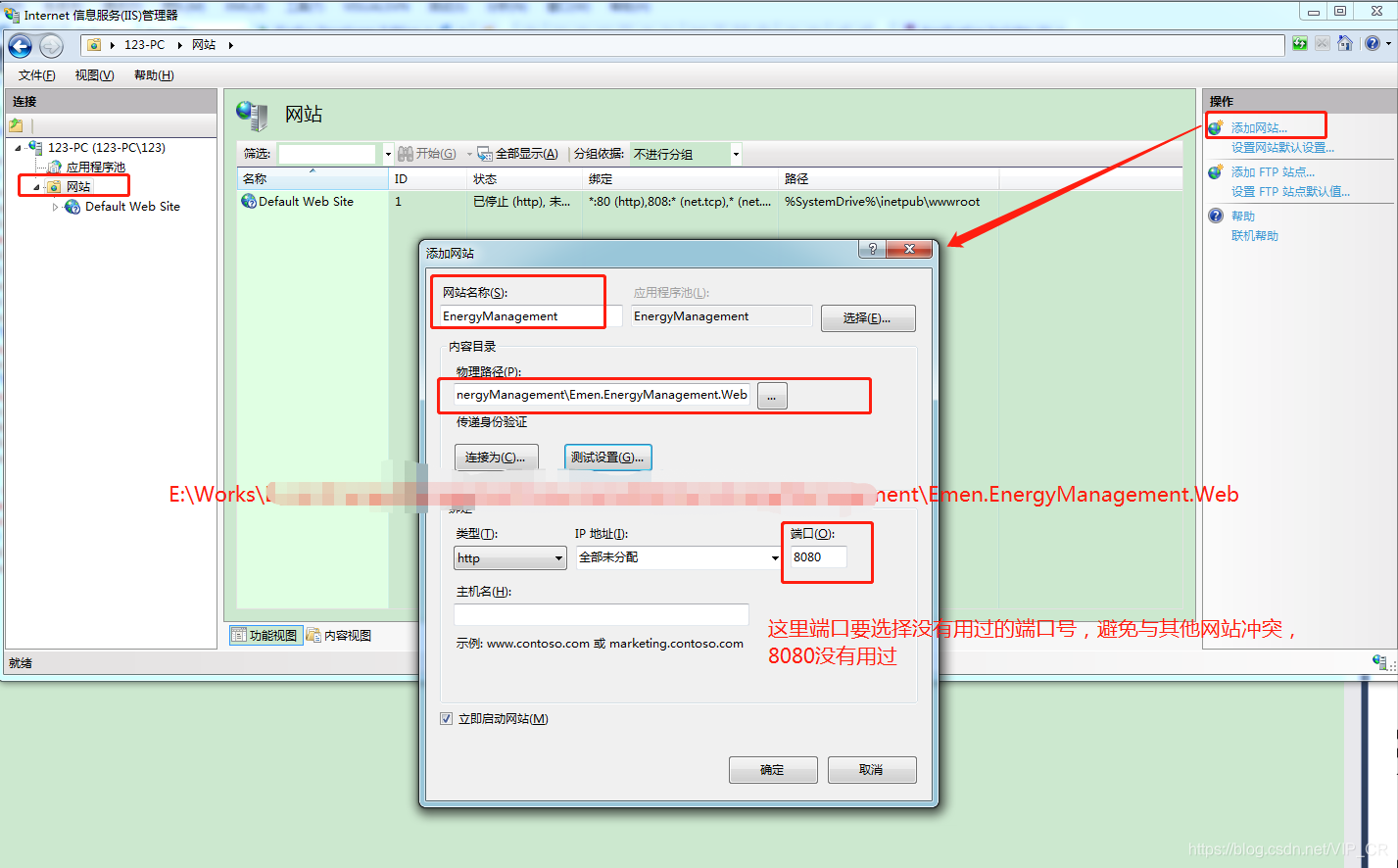Open the 视图(V) menu
1398x868 pixels.
click(x=95, y=75)
